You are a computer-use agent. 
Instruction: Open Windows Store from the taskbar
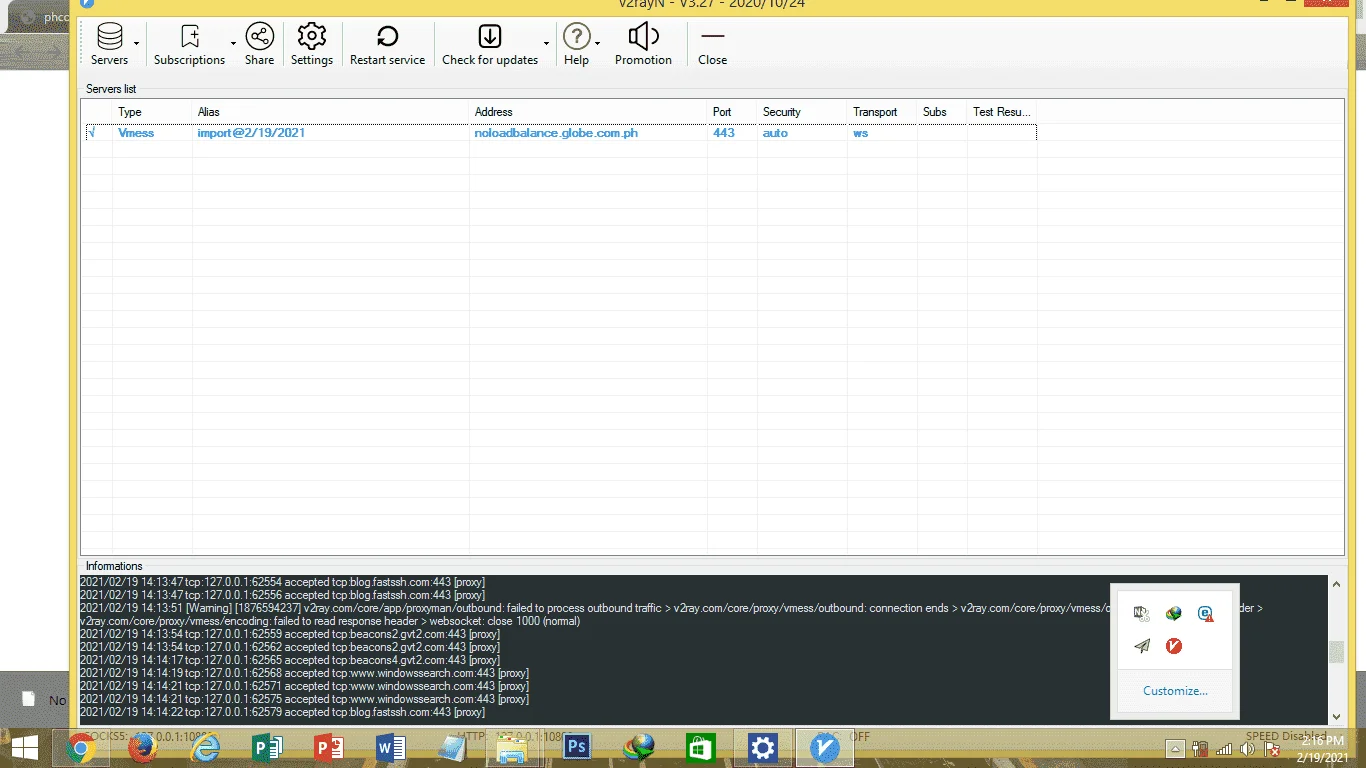700,748
